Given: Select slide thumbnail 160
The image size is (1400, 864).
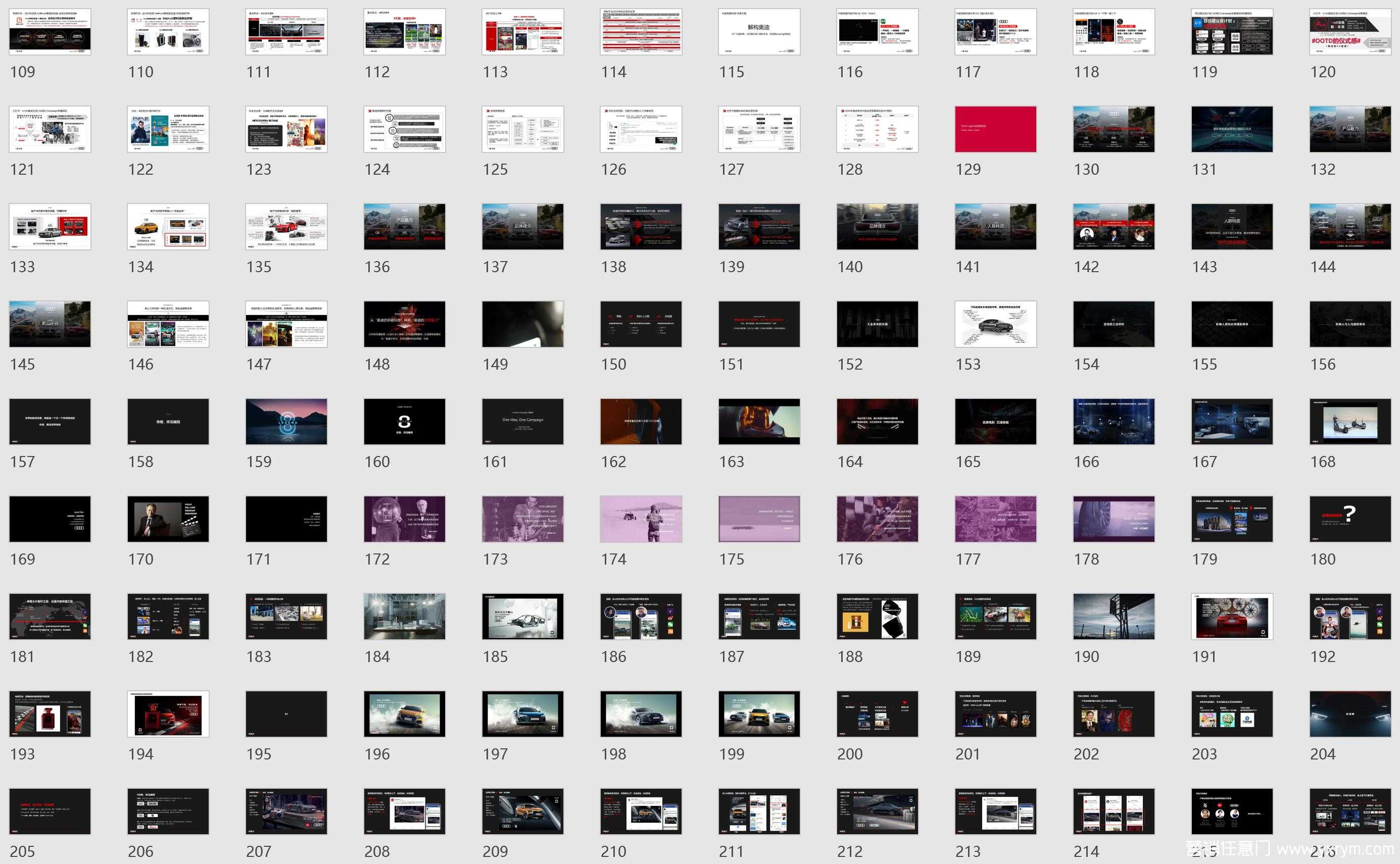Looking at the screenshot, I should click(404, 422).
